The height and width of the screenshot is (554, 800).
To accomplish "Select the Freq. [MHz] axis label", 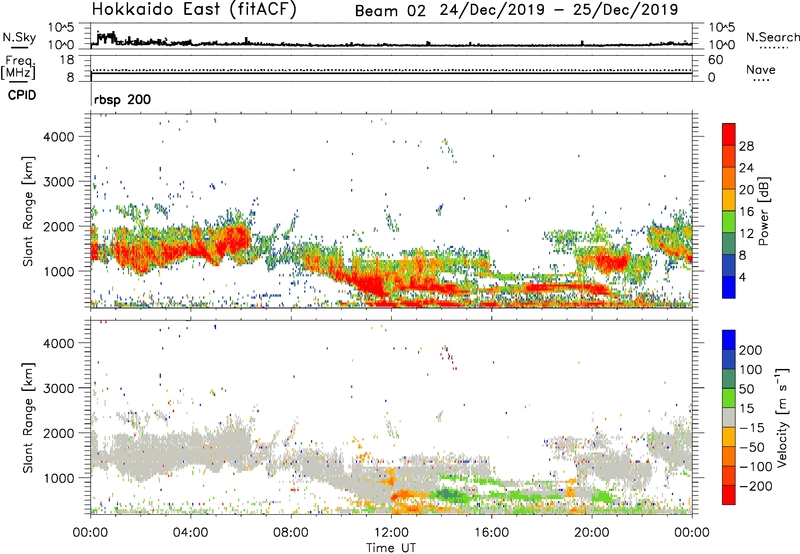I will tap(18, 69).
